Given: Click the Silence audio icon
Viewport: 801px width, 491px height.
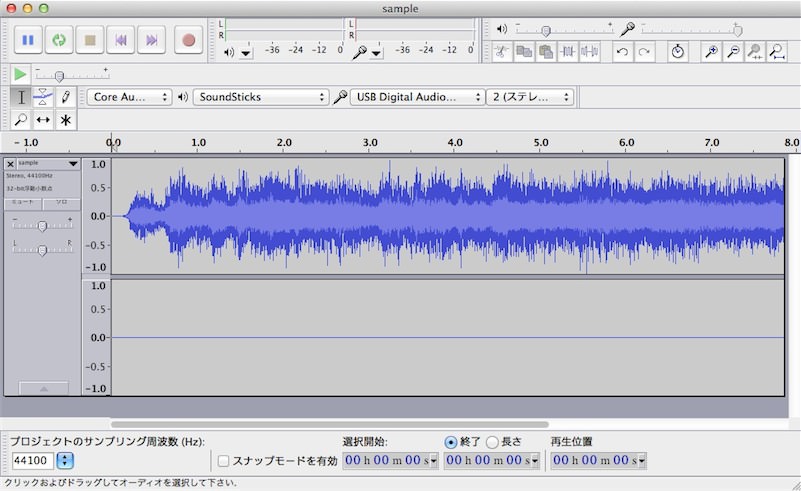Looking at the screenshot, I should pos(590,52).
